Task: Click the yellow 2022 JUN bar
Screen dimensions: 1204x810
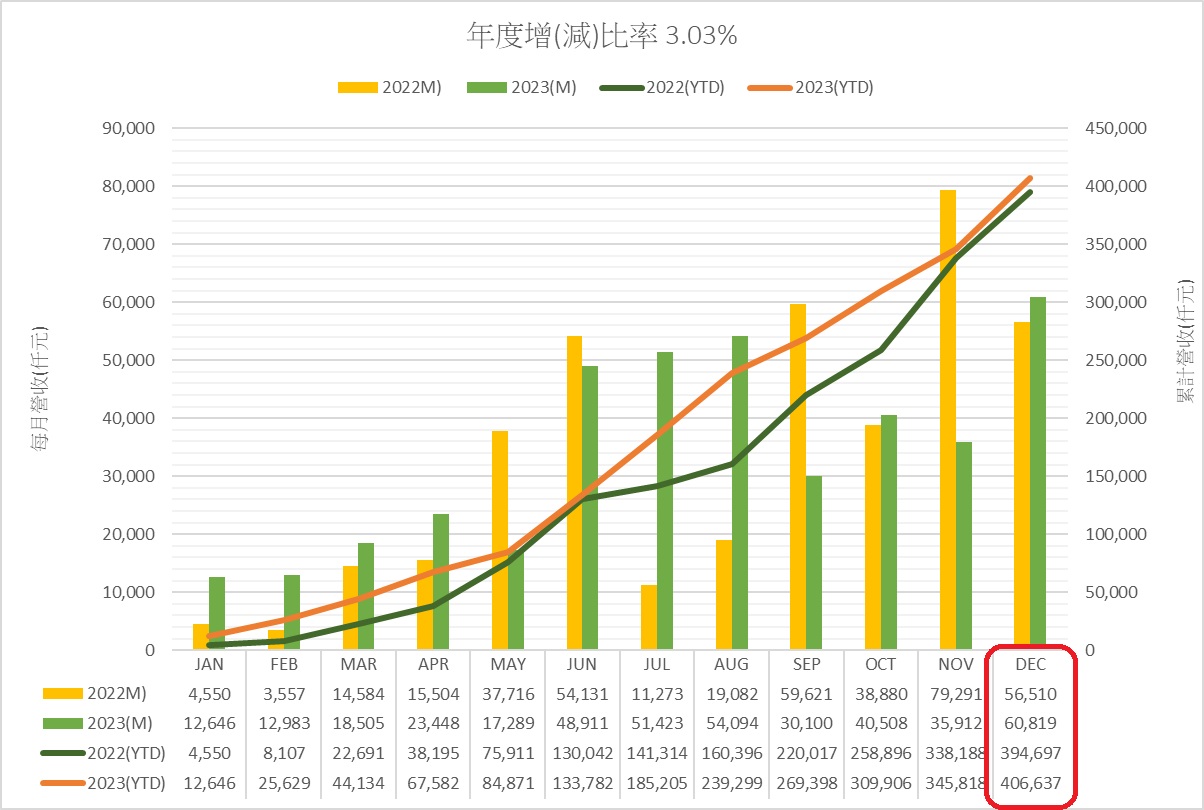Action: point(575,492)
